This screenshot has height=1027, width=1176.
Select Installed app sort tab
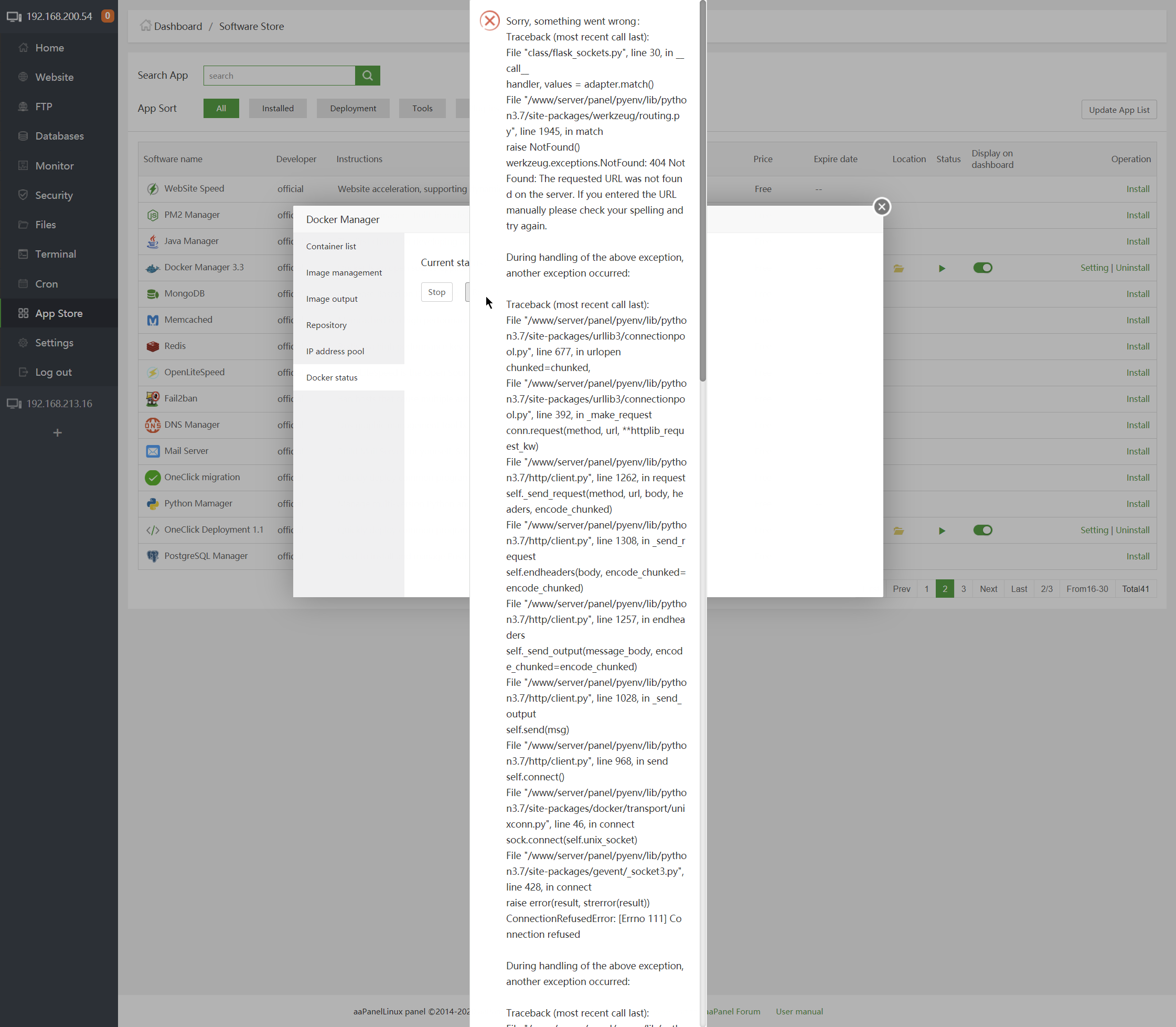coord(278,108)
